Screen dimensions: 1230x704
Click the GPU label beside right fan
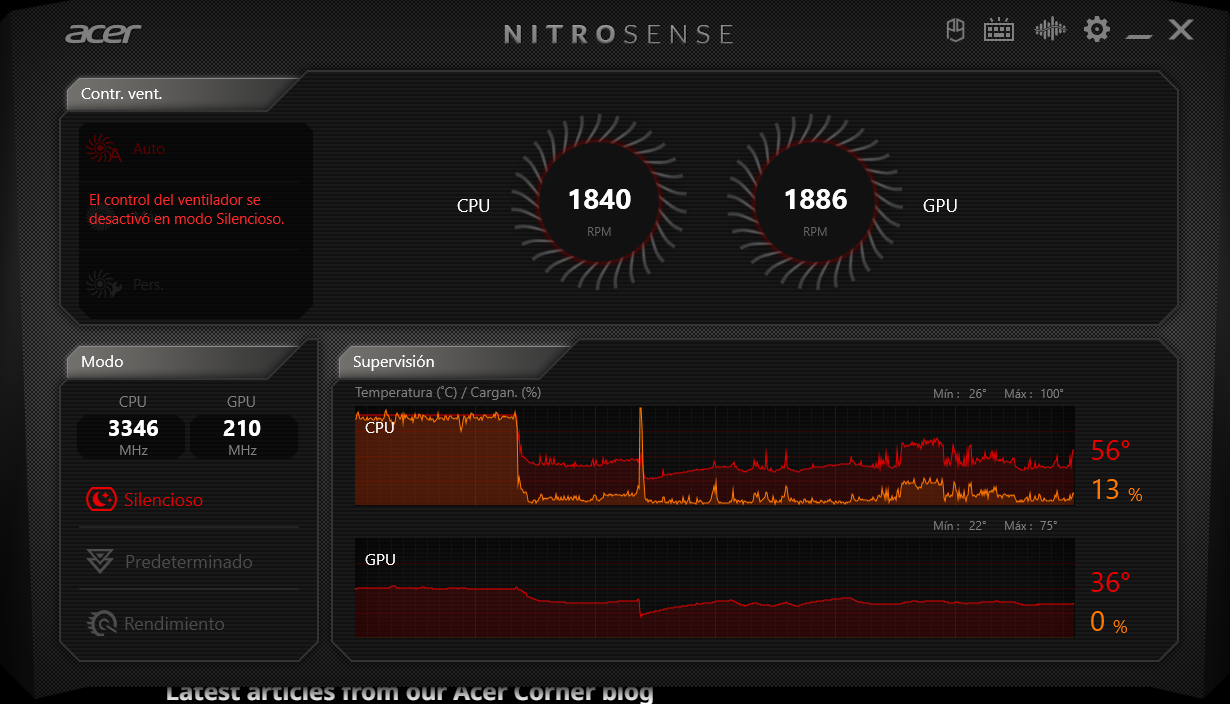pos(940,206)
